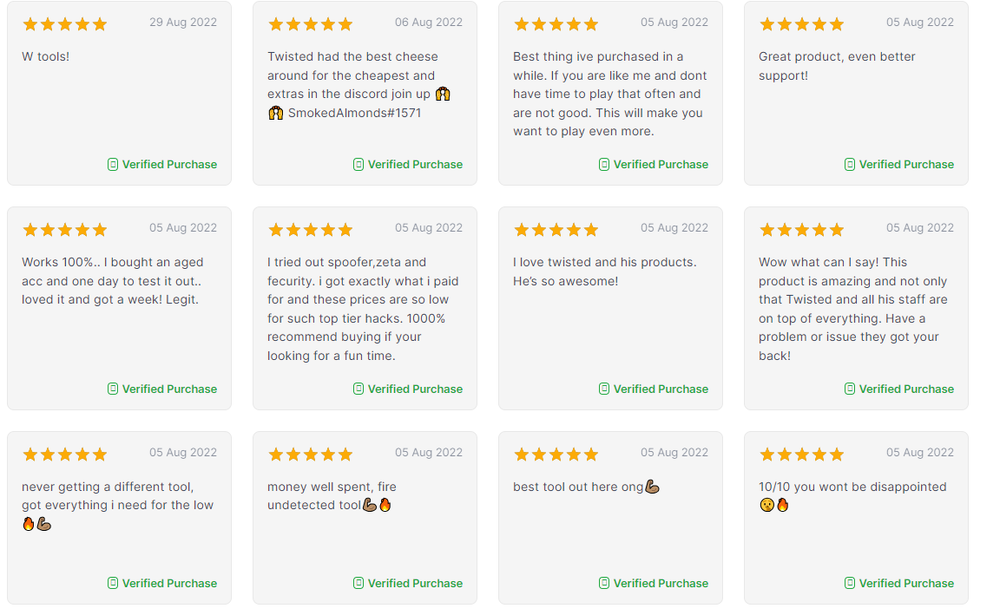Click "Verified Purchase" label on "Wow what can I say!" review
This screenshot has height=615, width=1000.
point(906,389)
